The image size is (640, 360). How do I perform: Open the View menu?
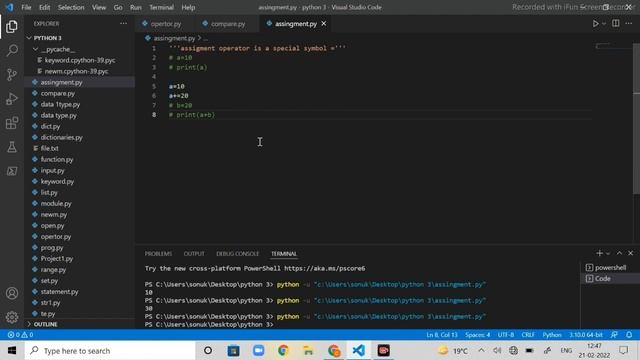(x=99, y=7)
